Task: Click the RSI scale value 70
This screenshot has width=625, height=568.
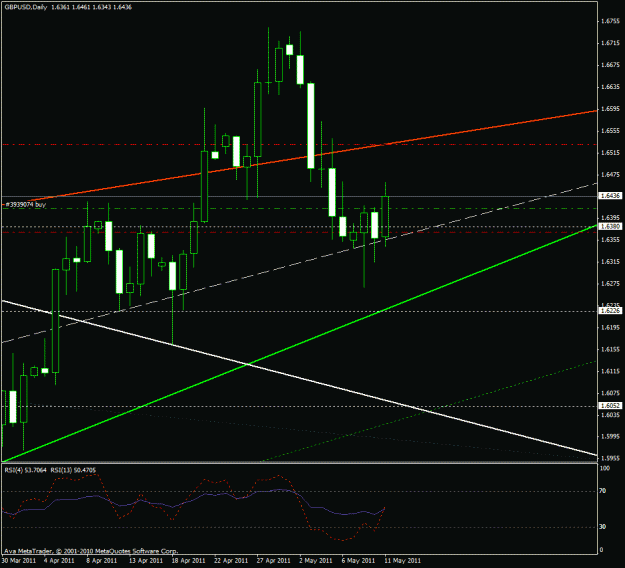Action: [x=603, y=491]
